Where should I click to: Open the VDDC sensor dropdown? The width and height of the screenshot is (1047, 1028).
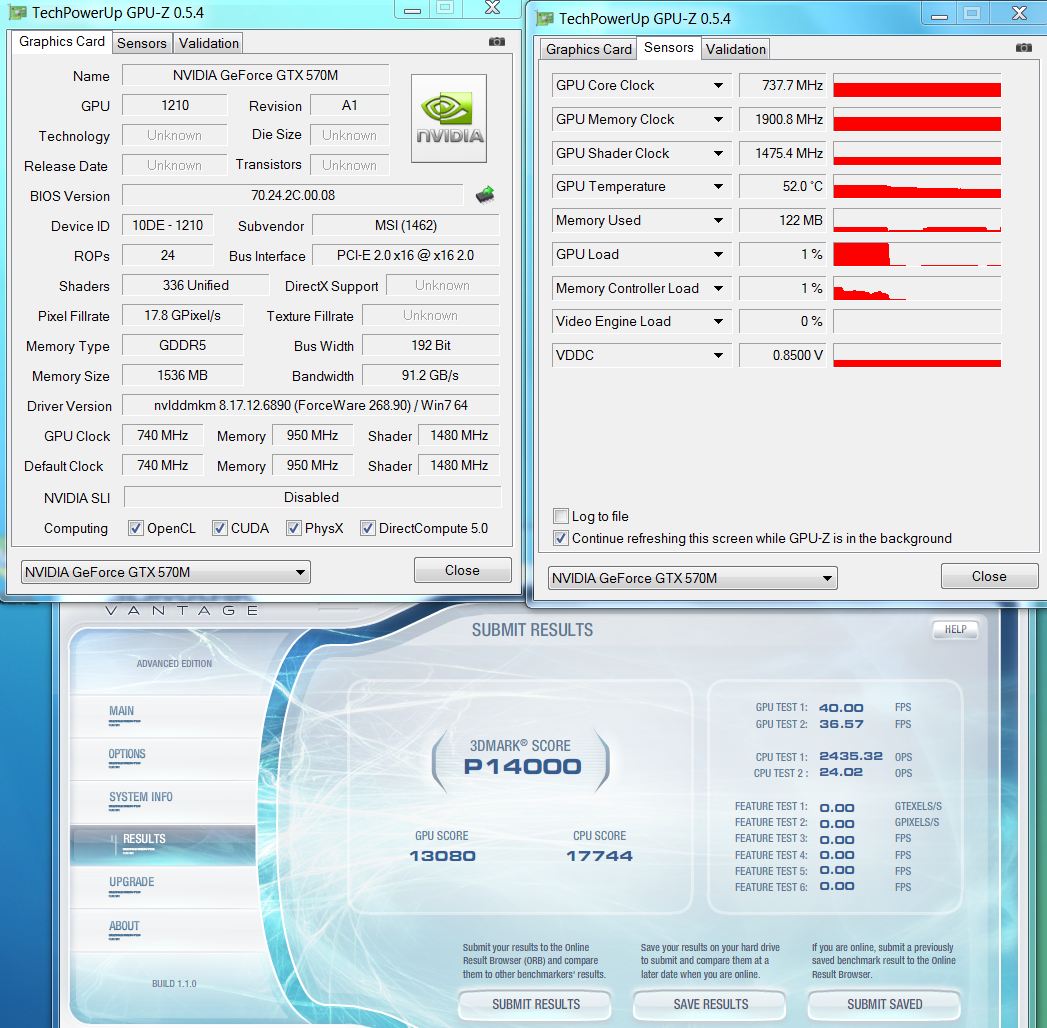[x=718, y=355]
